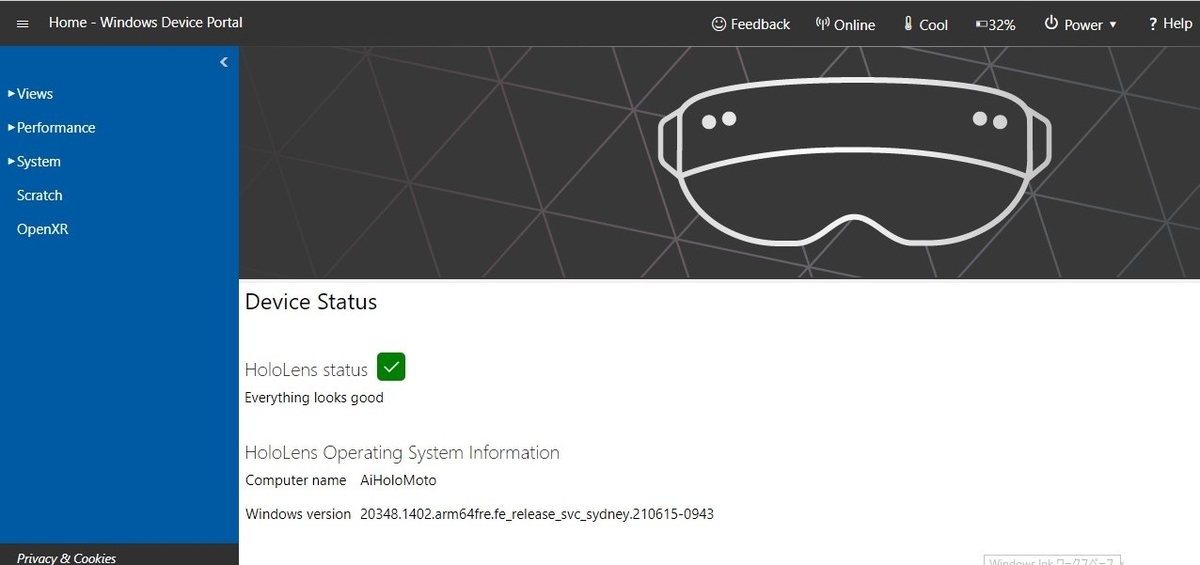Select the 'HoloLens status' label

coord(306,369)
